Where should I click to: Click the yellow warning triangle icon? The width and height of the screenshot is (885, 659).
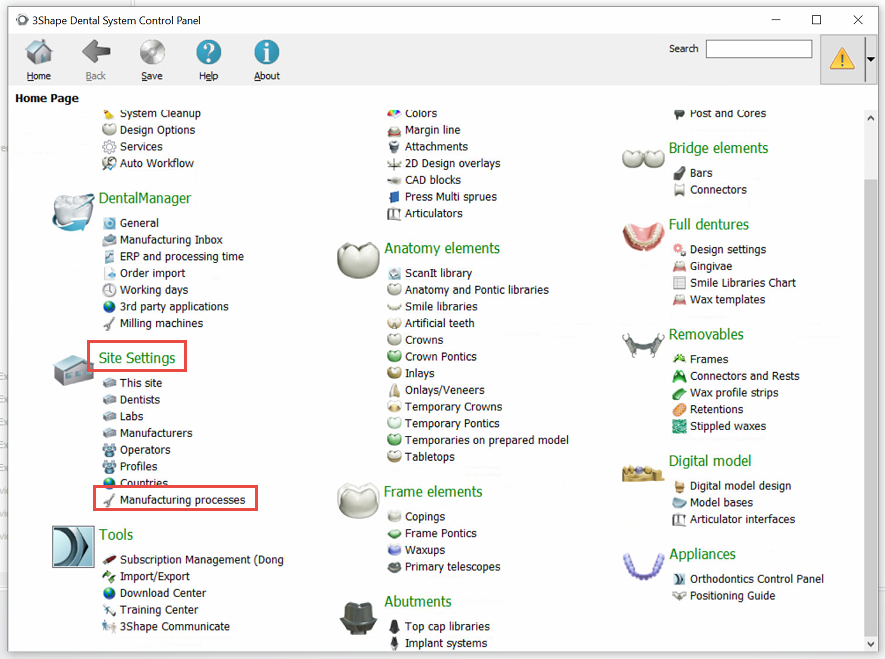(x=842, y=59)
